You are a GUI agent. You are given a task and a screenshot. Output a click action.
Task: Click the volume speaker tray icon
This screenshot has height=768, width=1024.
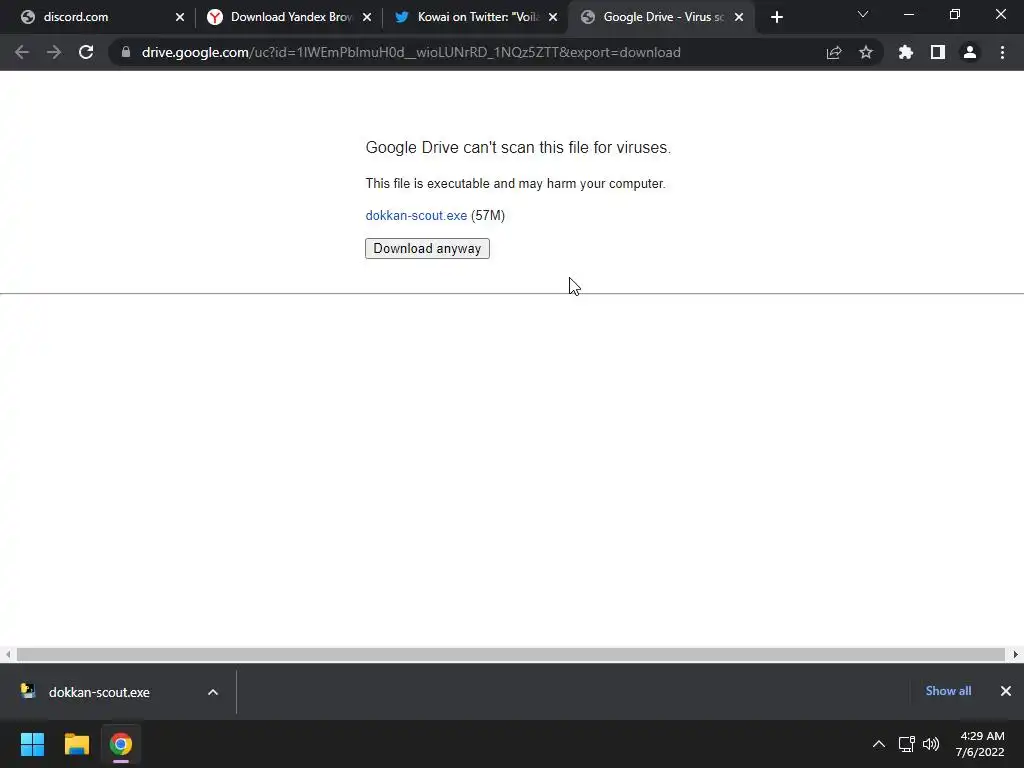tap(931, 744)
